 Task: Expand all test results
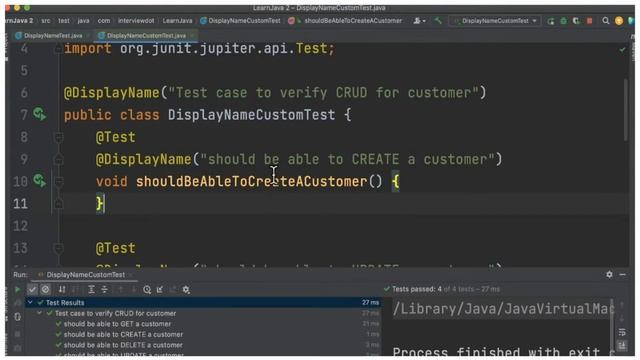coord(91,289)
